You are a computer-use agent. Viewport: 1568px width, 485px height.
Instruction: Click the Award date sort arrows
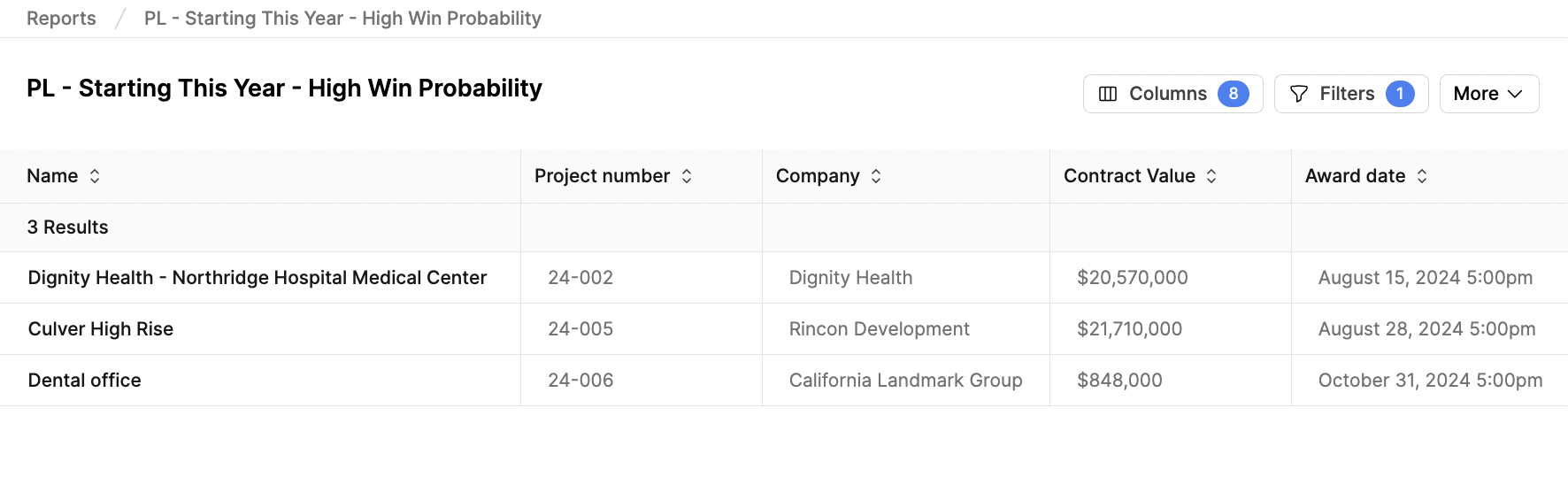coord(1422,176)
